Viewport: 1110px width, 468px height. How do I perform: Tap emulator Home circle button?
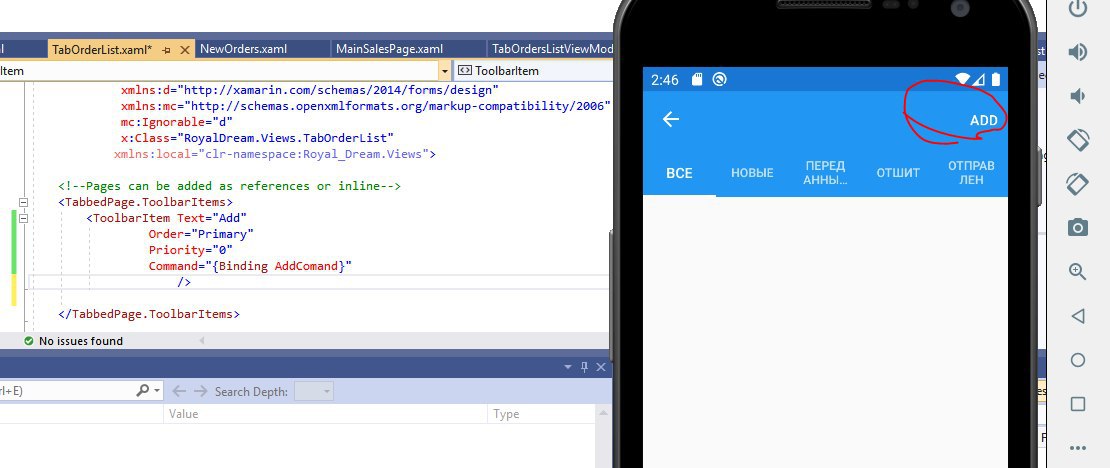[x=1077, y=360]
